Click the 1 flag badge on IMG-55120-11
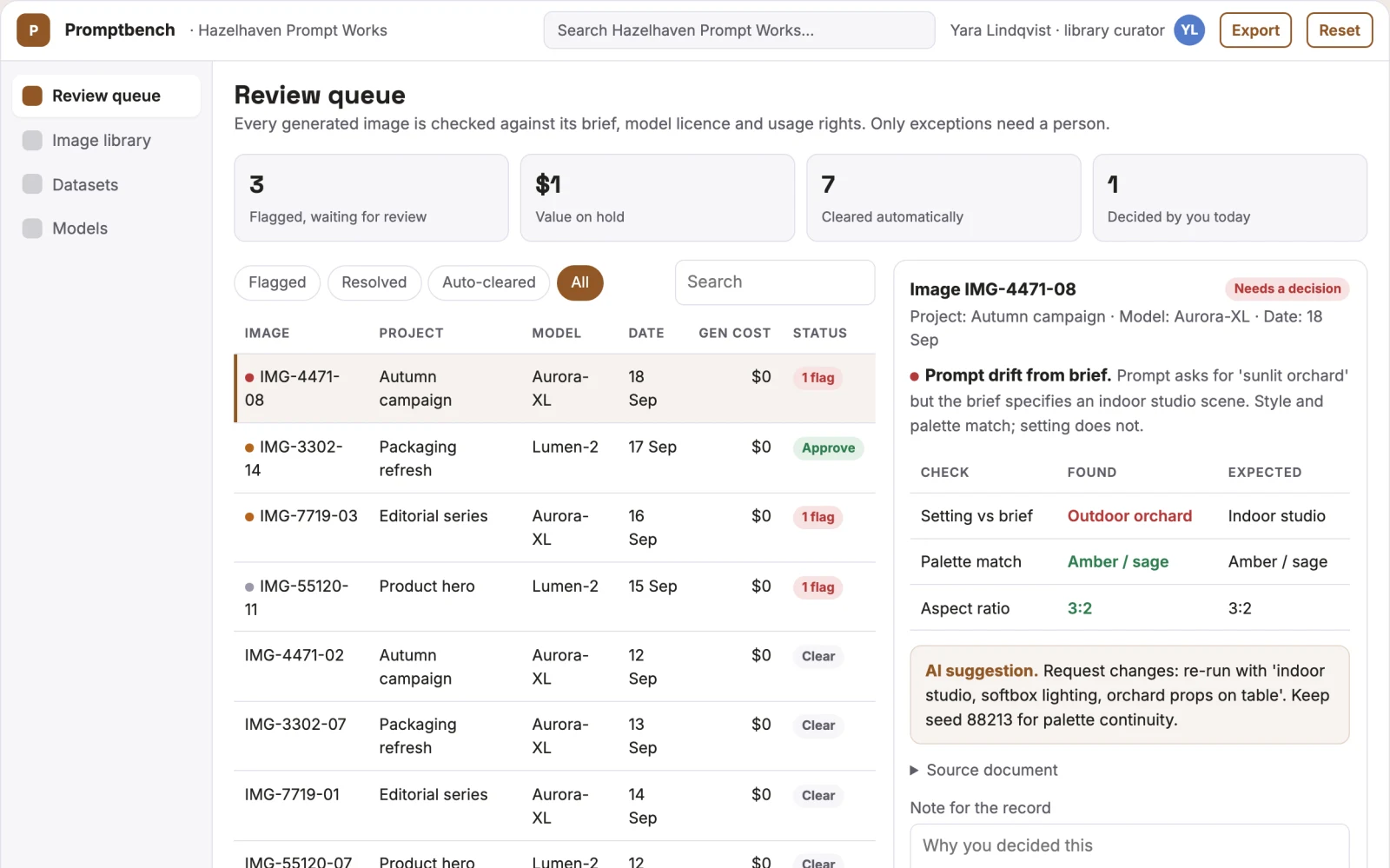Image resolution: width=1390 pixels, height=868 pixels. coord(817,587)
